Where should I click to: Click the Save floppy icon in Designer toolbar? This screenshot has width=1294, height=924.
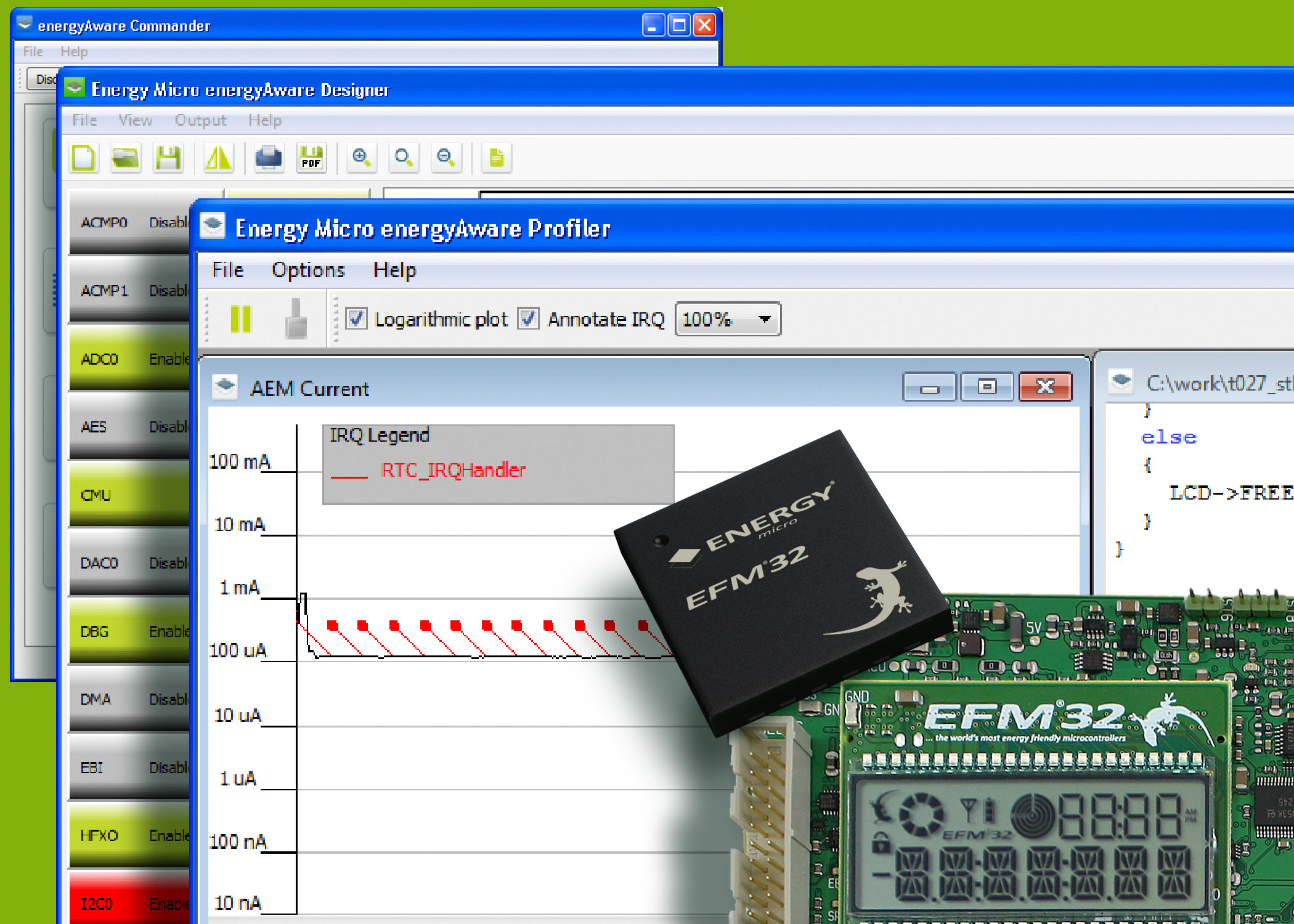(168, 158)
